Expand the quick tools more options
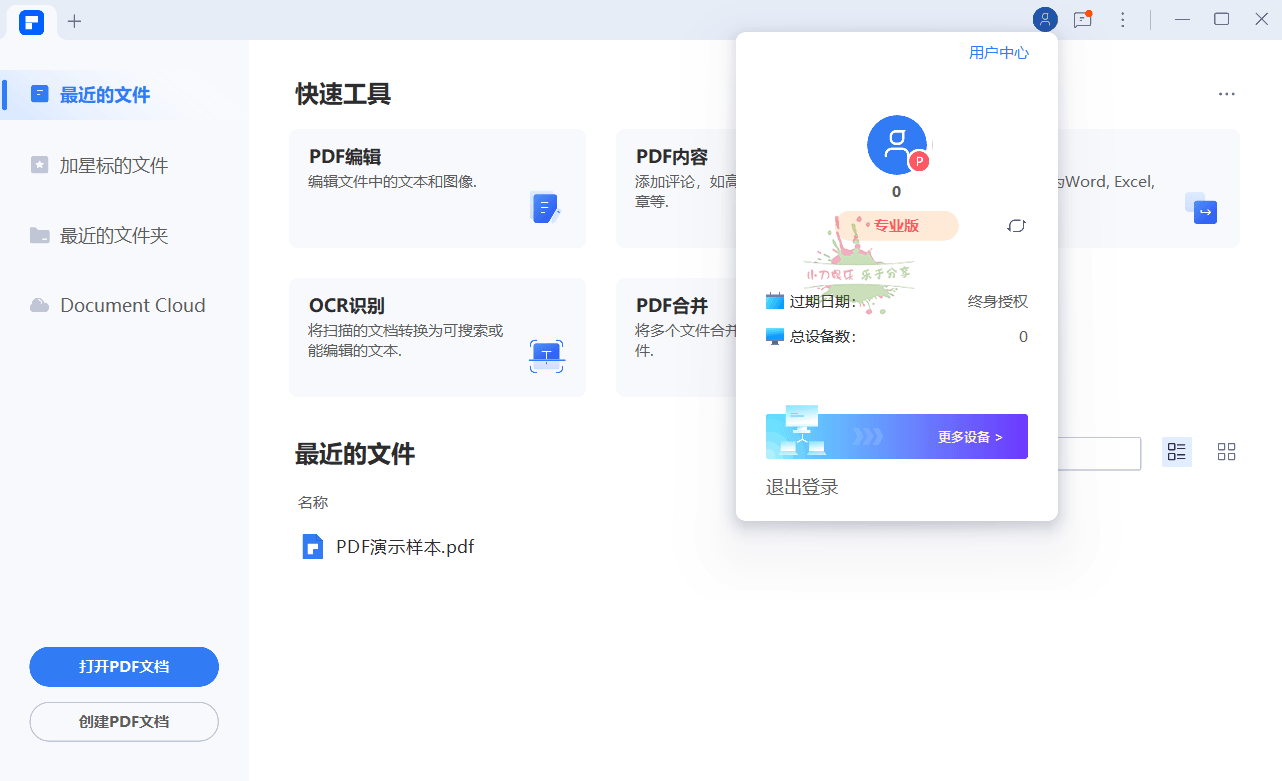 1226,94
